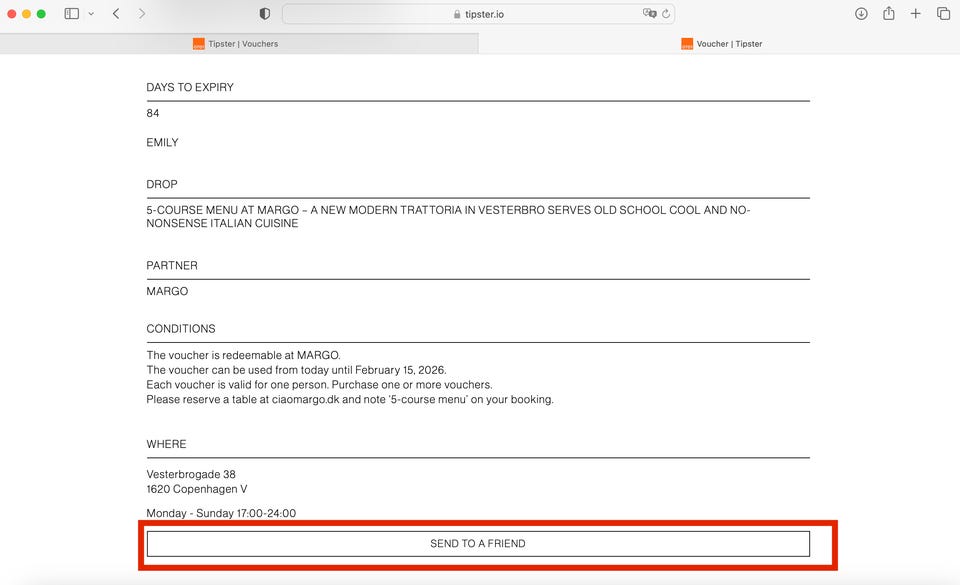Click the Voucher | Tipster tab favicon
Screen dimensions: 960x585
click(x=687, y=43)
